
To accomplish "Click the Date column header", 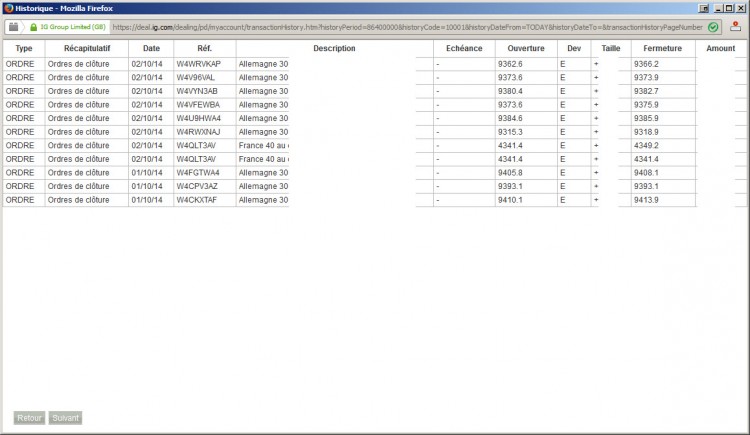I will [151, 48].
